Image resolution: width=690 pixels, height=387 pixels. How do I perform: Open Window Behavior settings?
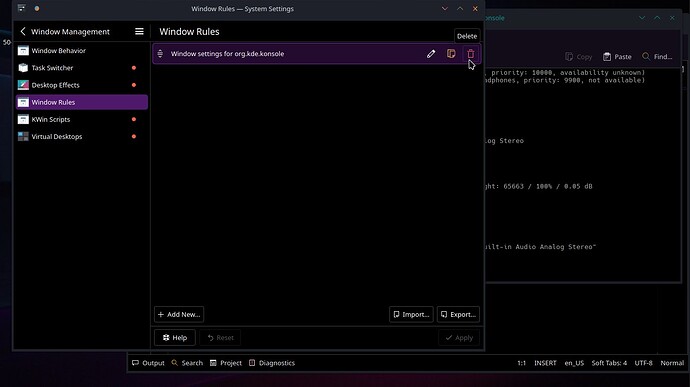pyautogui.click(x=82, y=51)
